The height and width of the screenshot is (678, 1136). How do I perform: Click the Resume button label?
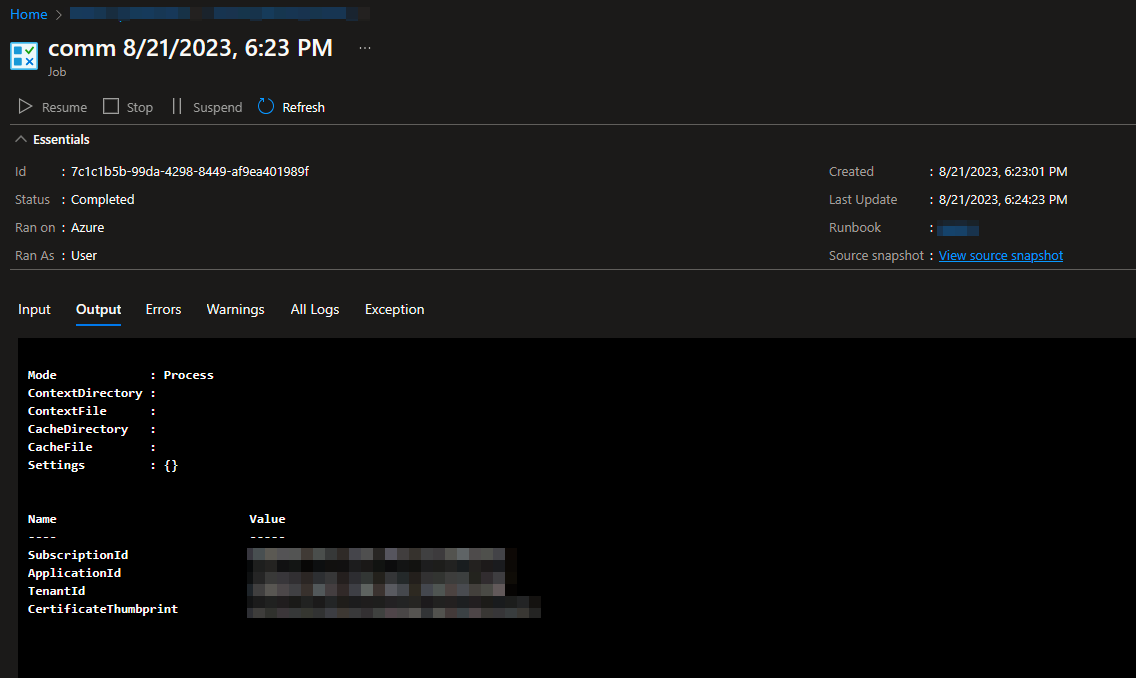pyautogui.click(x=64, y=107)
